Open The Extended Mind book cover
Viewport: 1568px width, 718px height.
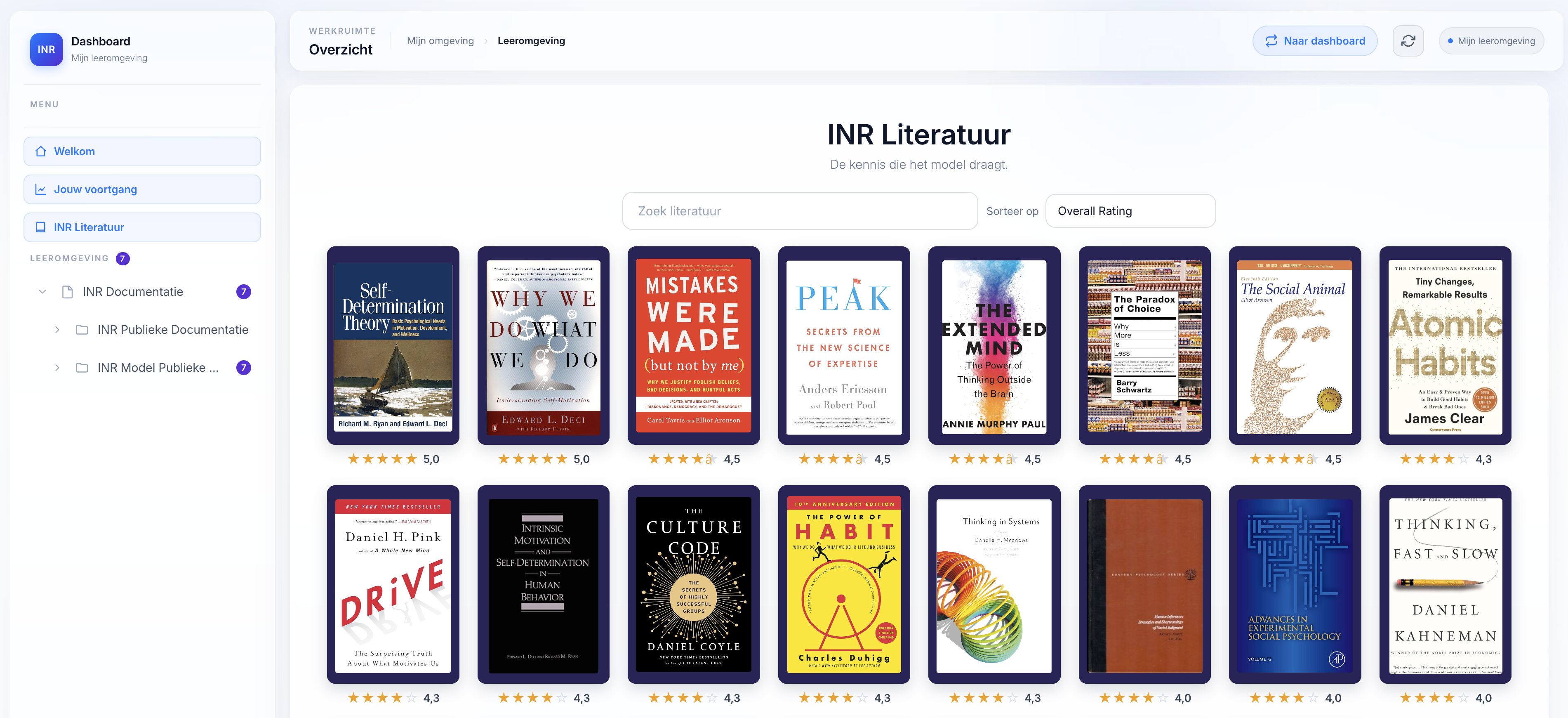pyautogui.click(x=994, y=345)
